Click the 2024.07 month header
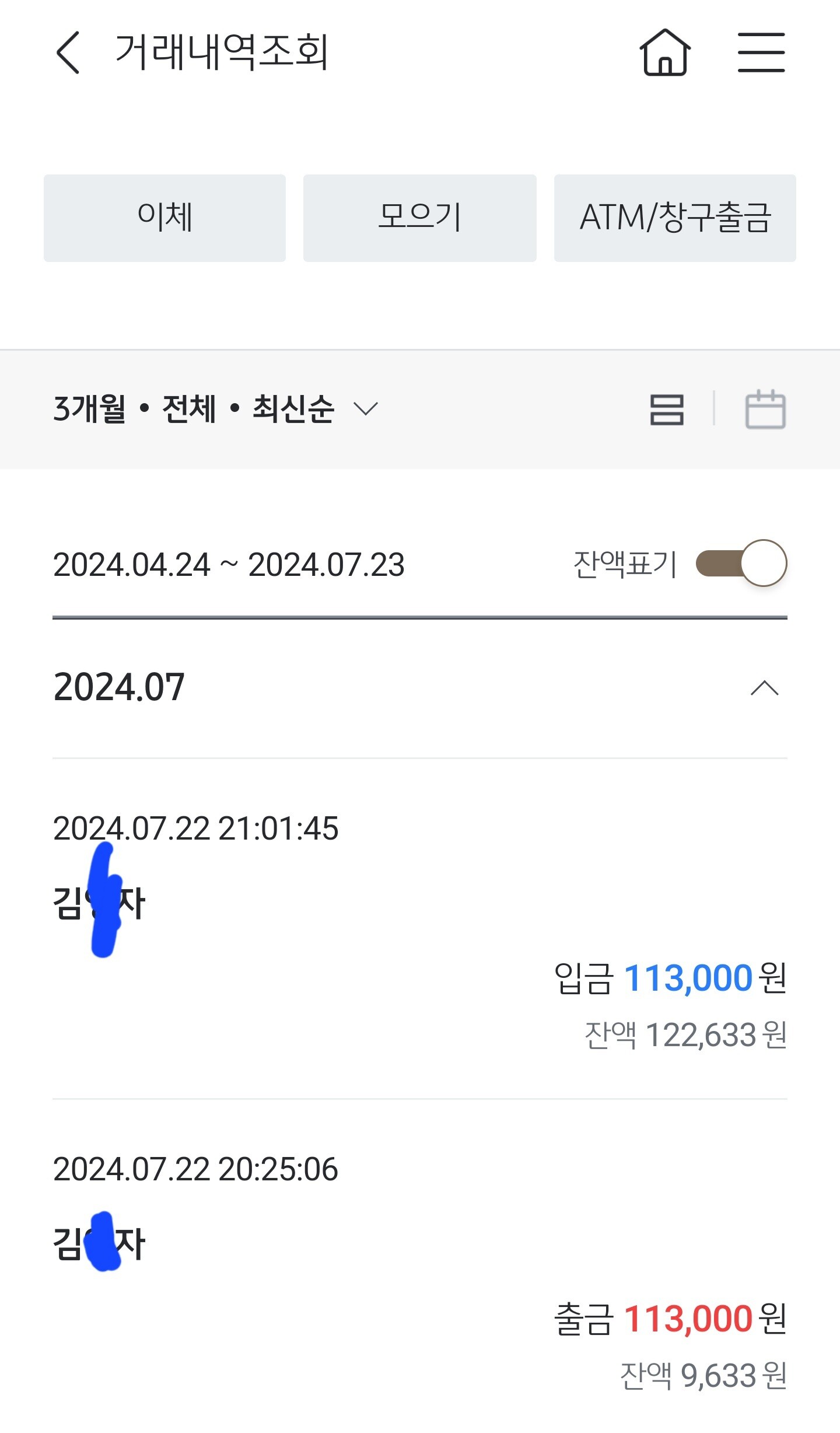 [x=119, y=687]
